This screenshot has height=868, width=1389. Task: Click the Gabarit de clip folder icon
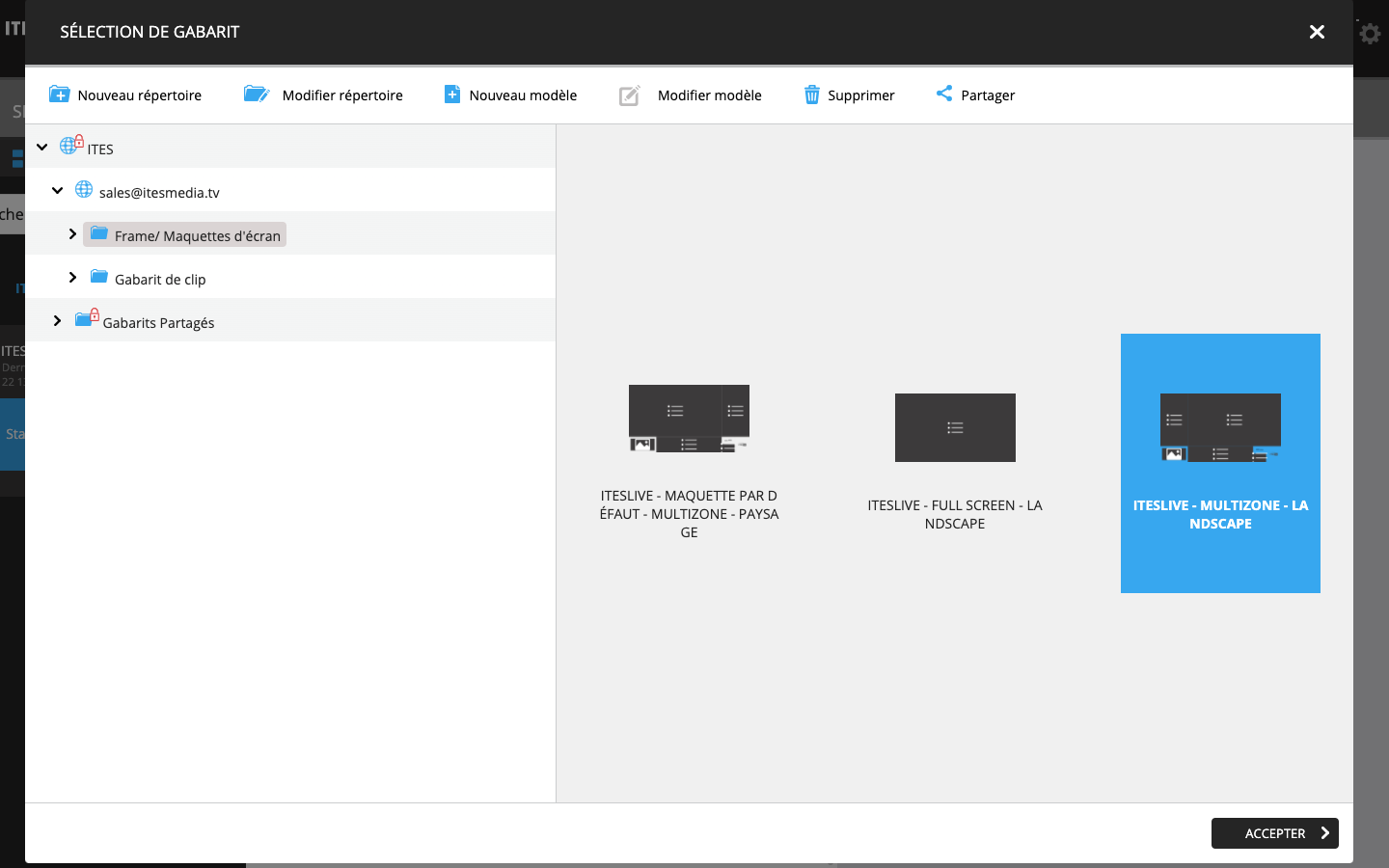point(99,277)
